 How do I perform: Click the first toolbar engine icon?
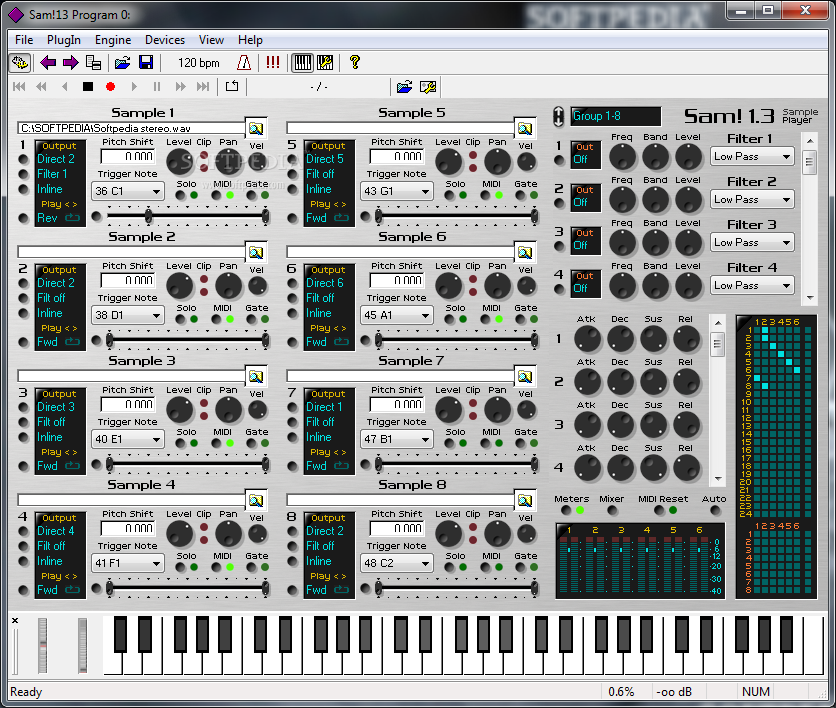[x=20, y=63]
